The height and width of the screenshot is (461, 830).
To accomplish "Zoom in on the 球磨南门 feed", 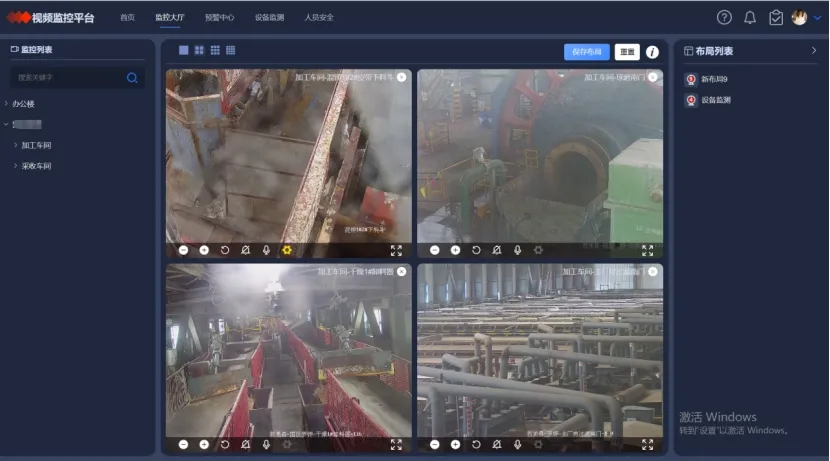I will point(455,250).
